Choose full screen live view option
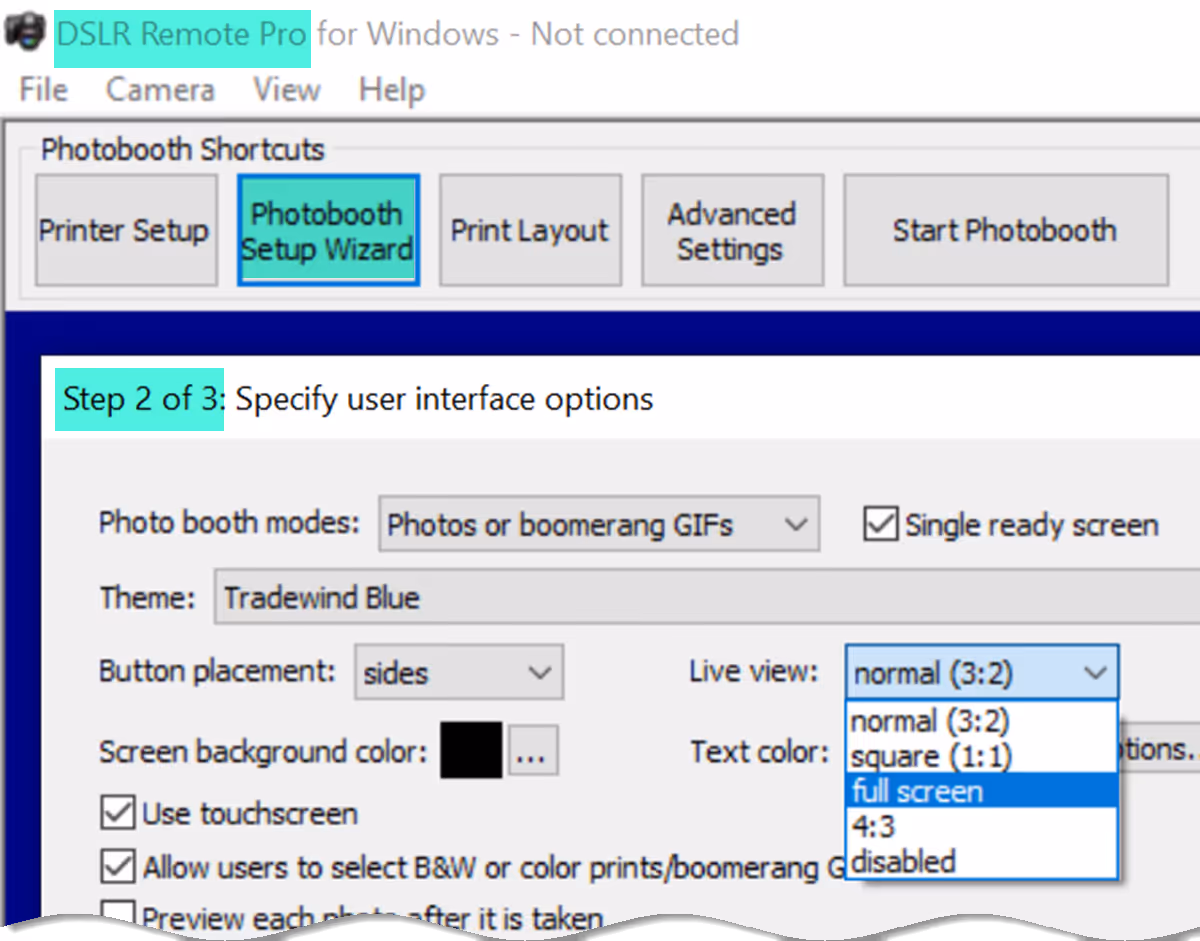1200x941 pixels. (980, 791)
